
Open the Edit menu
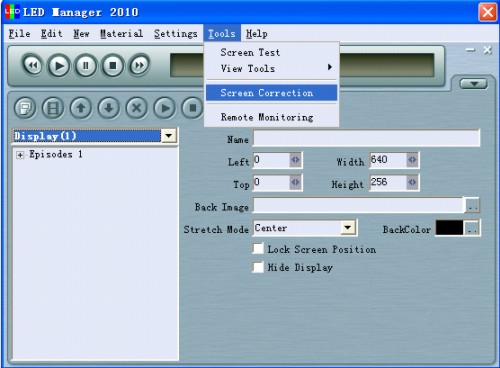coord(52,34)
